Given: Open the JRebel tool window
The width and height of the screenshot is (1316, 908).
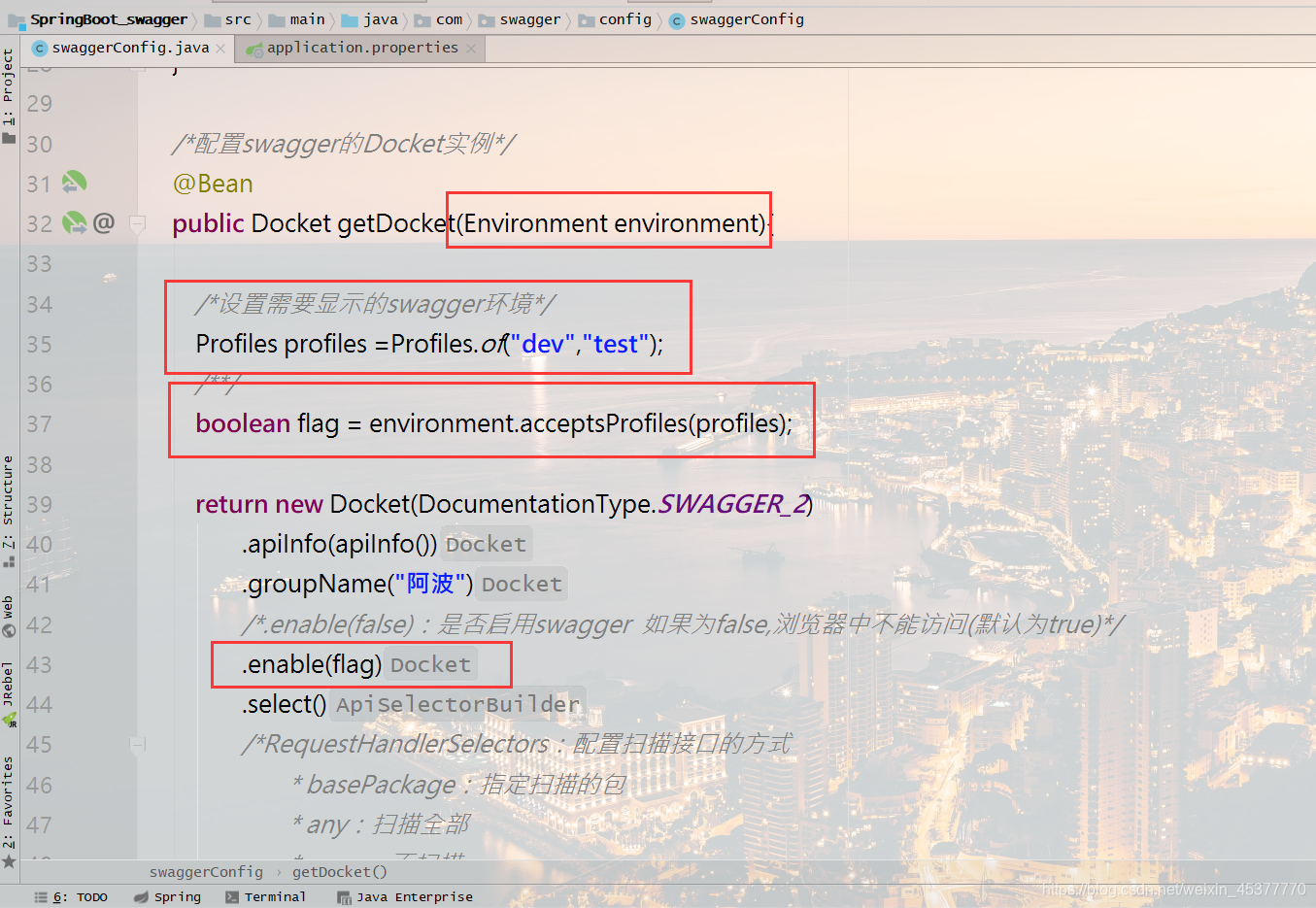Looking at the screenshot, I should [x=9, y=693].
